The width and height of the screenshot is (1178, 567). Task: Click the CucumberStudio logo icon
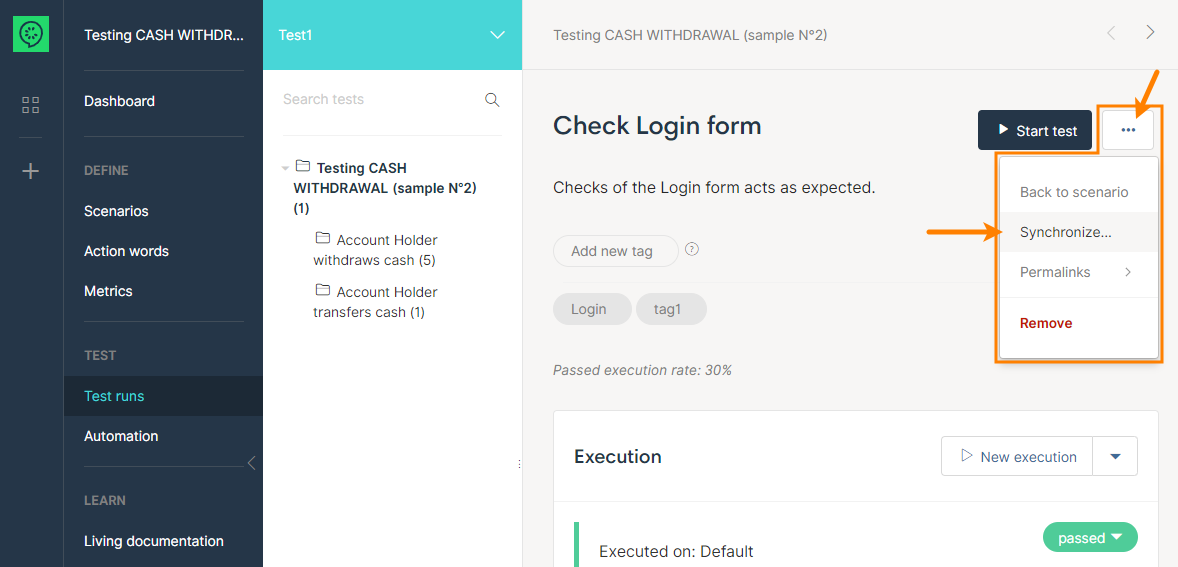click(31, 34)
